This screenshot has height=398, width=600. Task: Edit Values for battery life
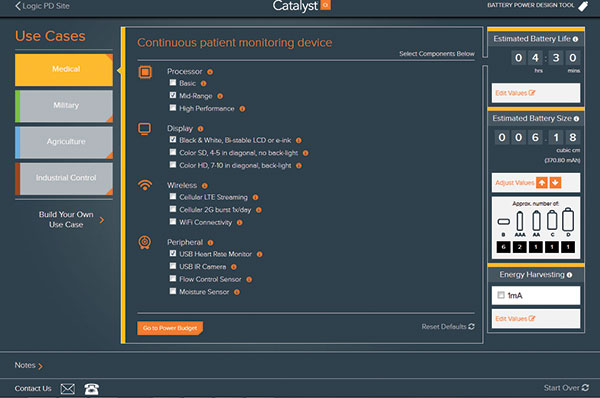tap(536, 93)
